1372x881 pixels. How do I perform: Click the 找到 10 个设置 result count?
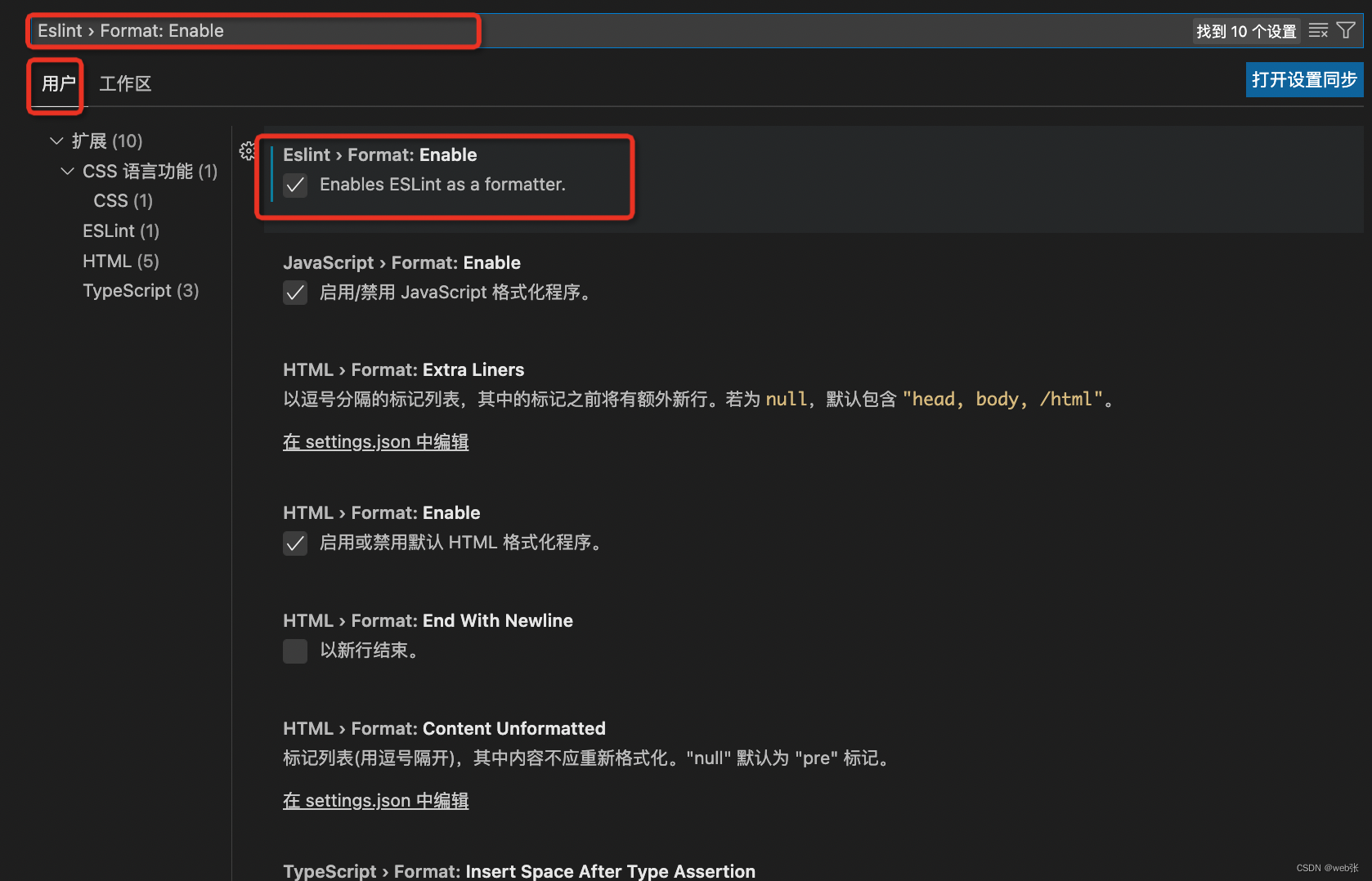click(x=1246, y=31)
